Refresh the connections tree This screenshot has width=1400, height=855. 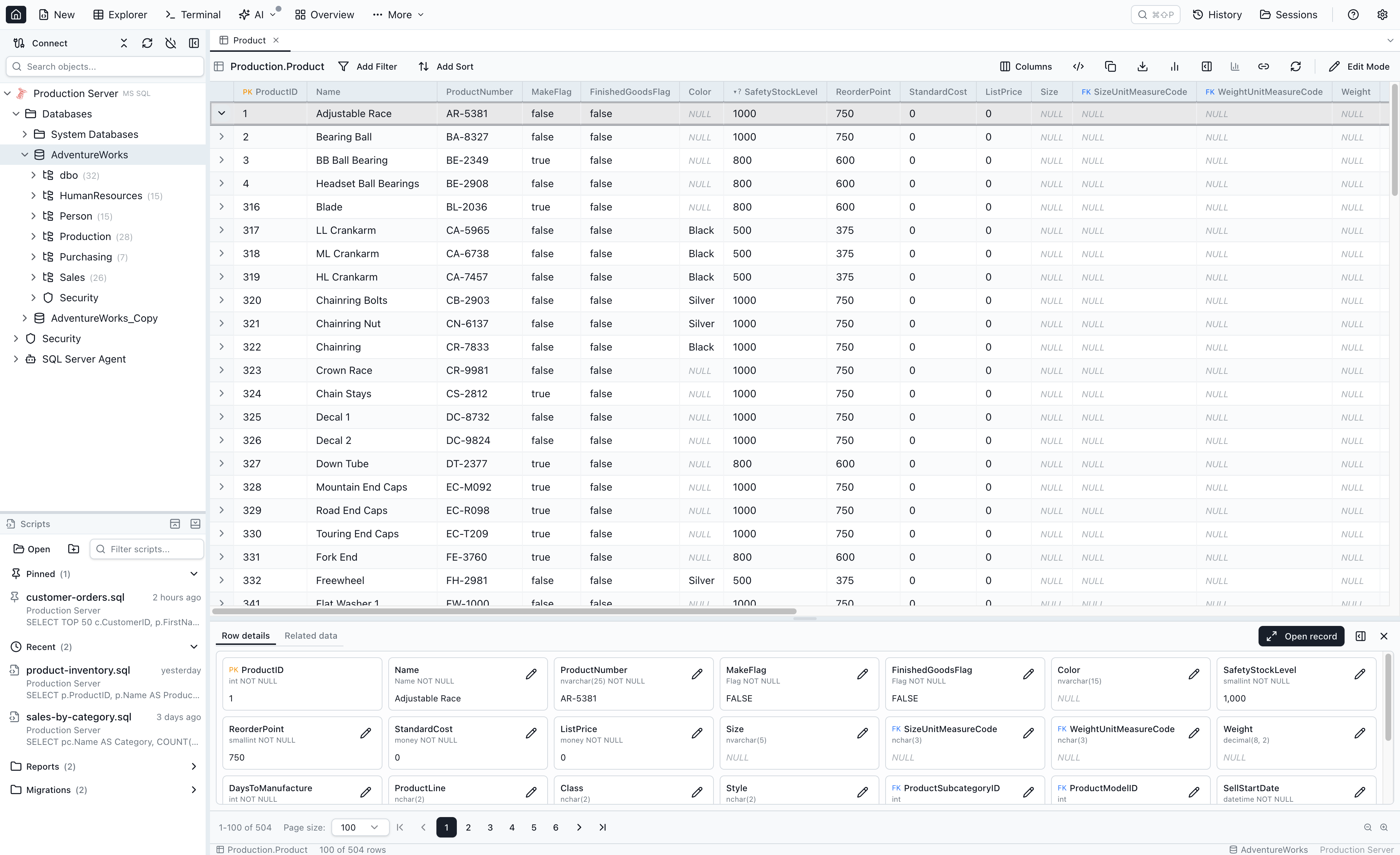point(147,43)
